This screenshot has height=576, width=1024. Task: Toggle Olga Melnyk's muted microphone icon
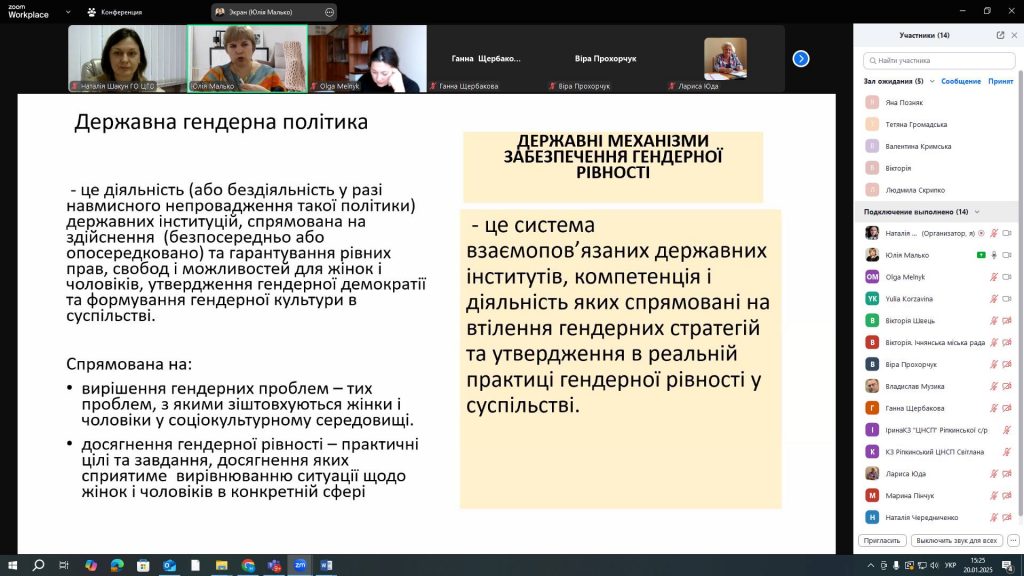(x=994, y=277)
